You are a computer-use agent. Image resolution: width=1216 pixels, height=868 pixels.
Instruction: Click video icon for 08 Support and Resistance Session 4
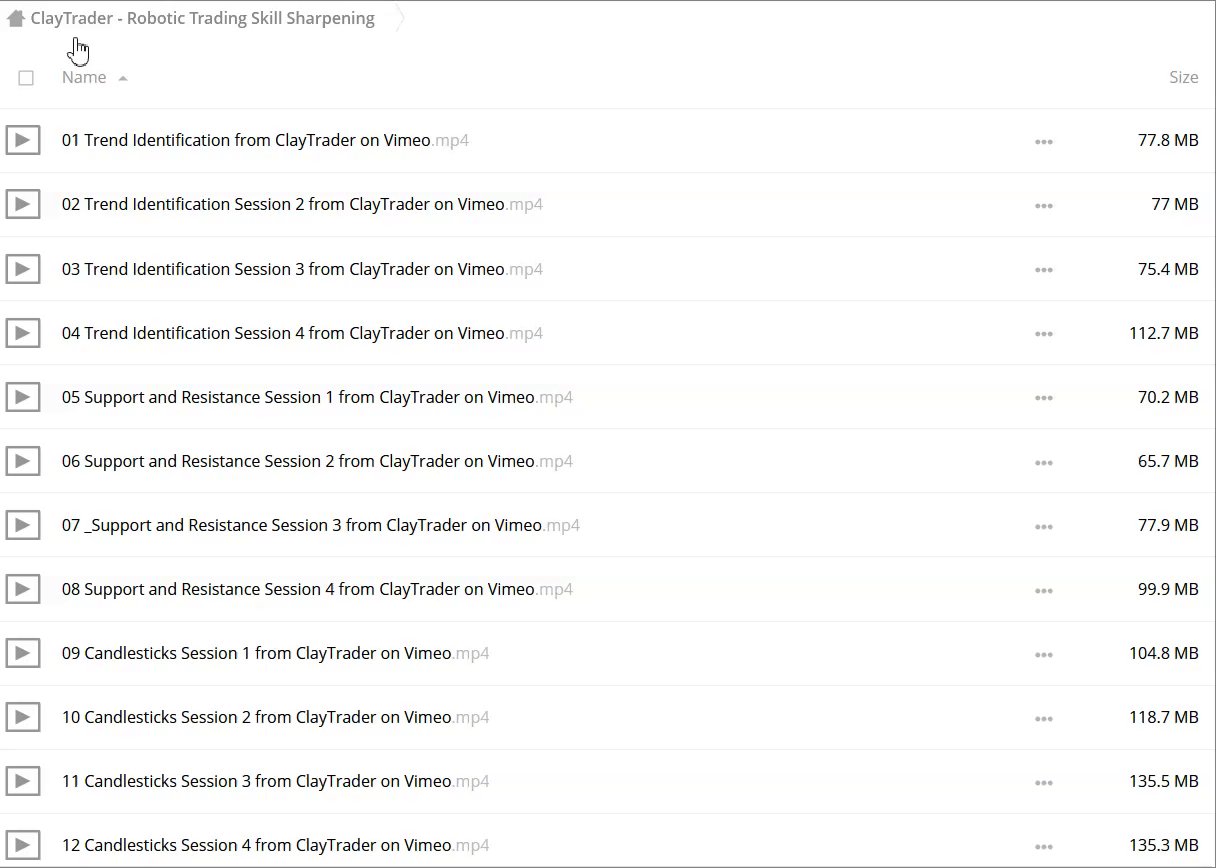[x=23, y=589]
